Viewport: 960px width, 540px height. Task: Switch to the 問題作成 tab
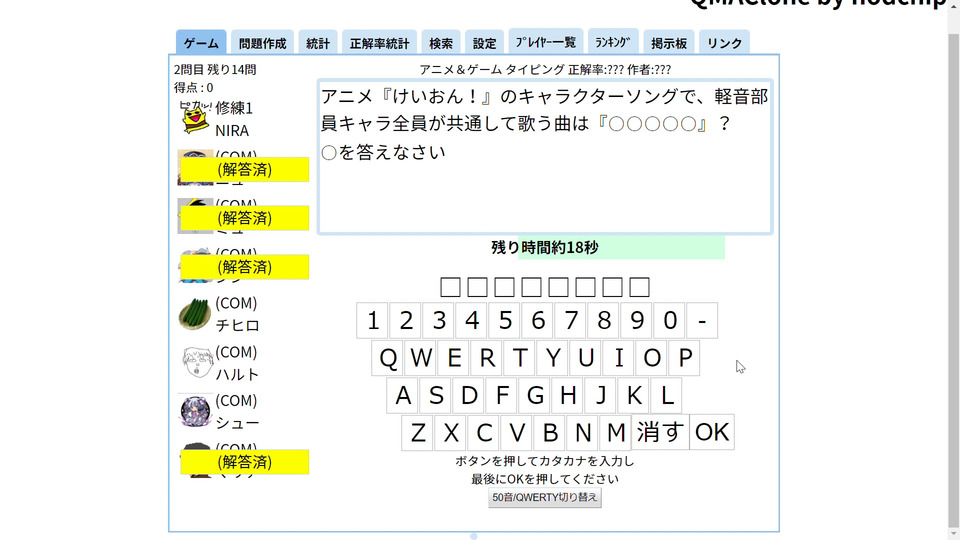point(263,43)
